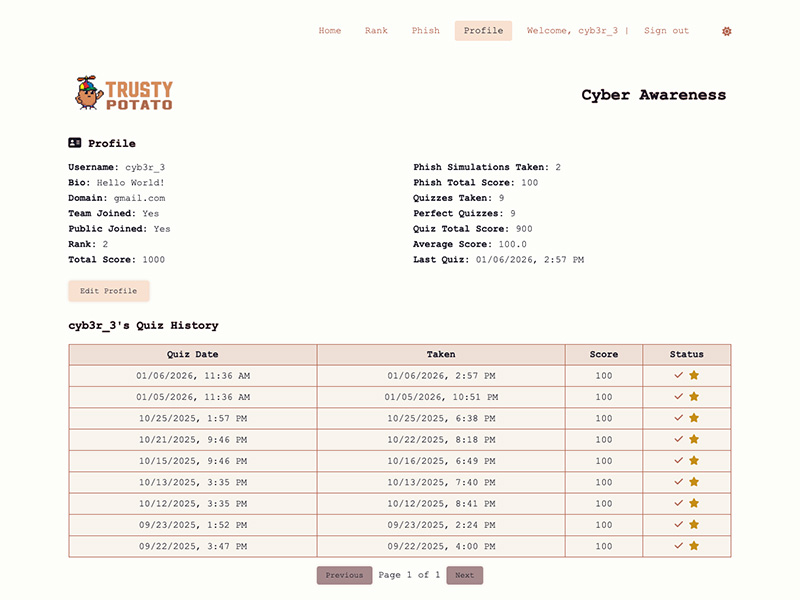Click the checkmark for 09/22/2025 quiz
This screenshot has width=800, height=600.
pos(679,546)
